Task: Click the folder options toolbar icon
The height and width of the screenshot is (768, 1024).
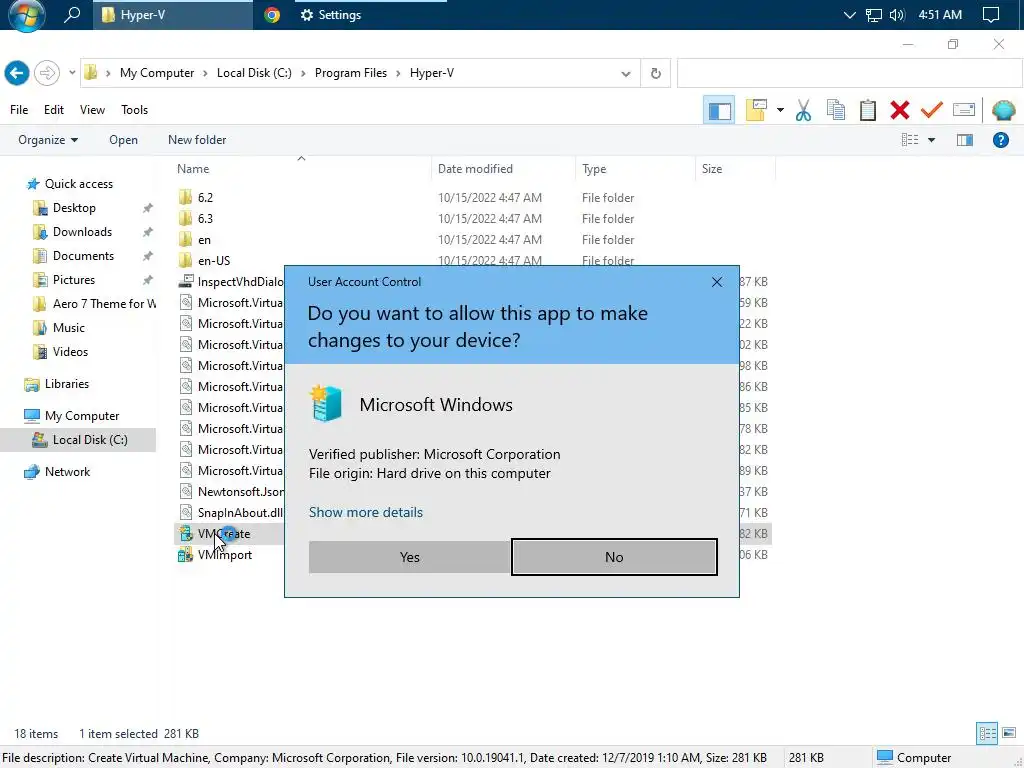Action: pyautogui.click(x=756, y=110)
